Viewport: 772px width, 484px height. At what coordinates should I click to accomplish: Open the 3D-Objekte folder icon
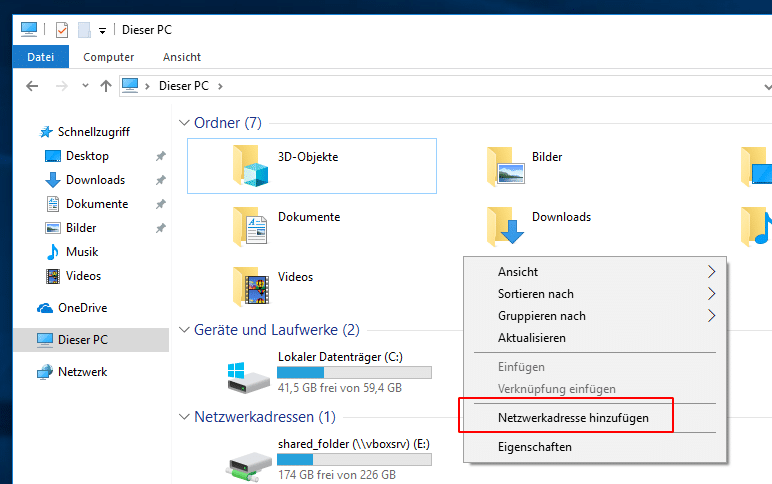click(x=252, y=165)
